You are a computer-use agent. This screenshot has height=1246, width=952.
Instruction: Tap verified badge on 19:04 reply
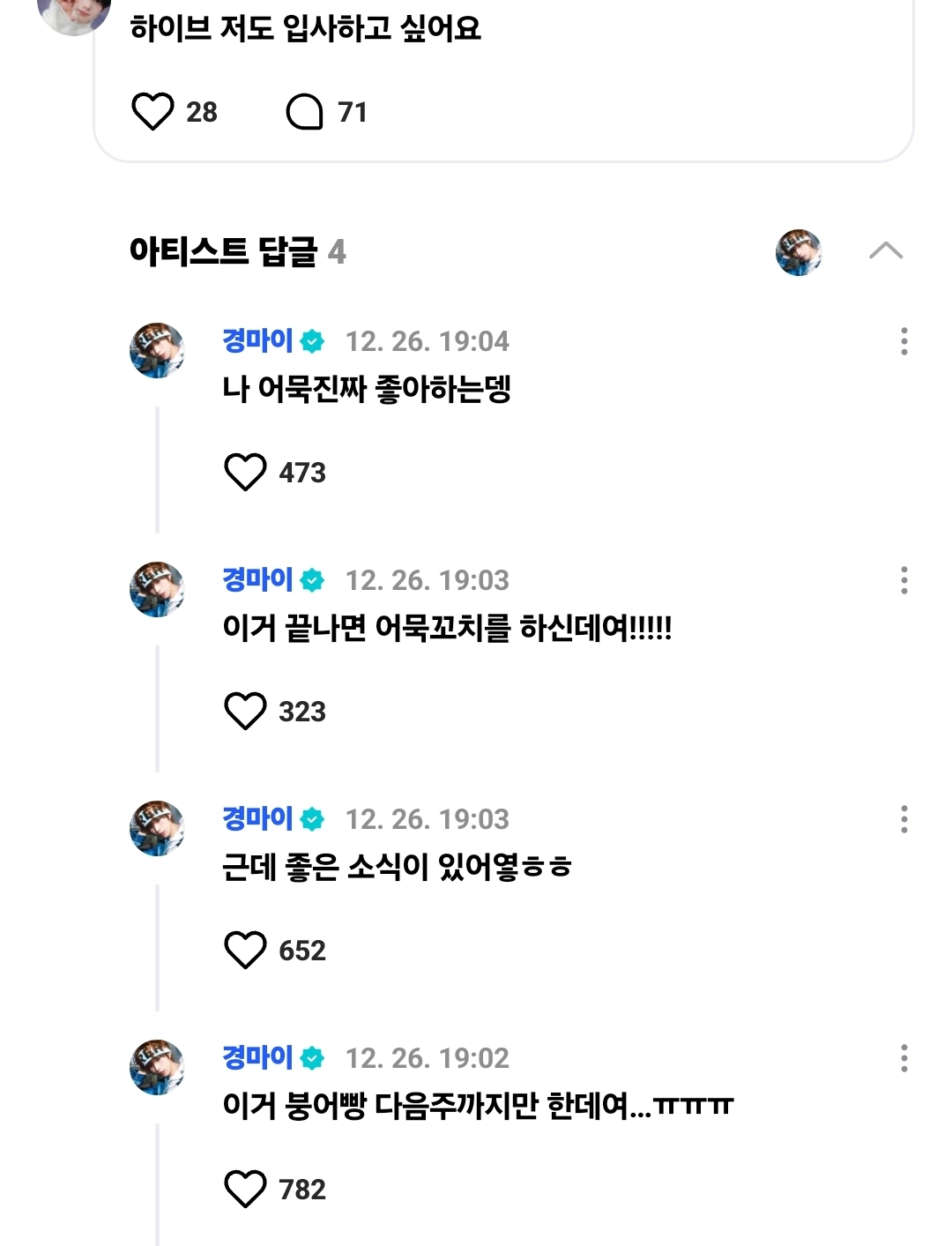pos(312,341)
